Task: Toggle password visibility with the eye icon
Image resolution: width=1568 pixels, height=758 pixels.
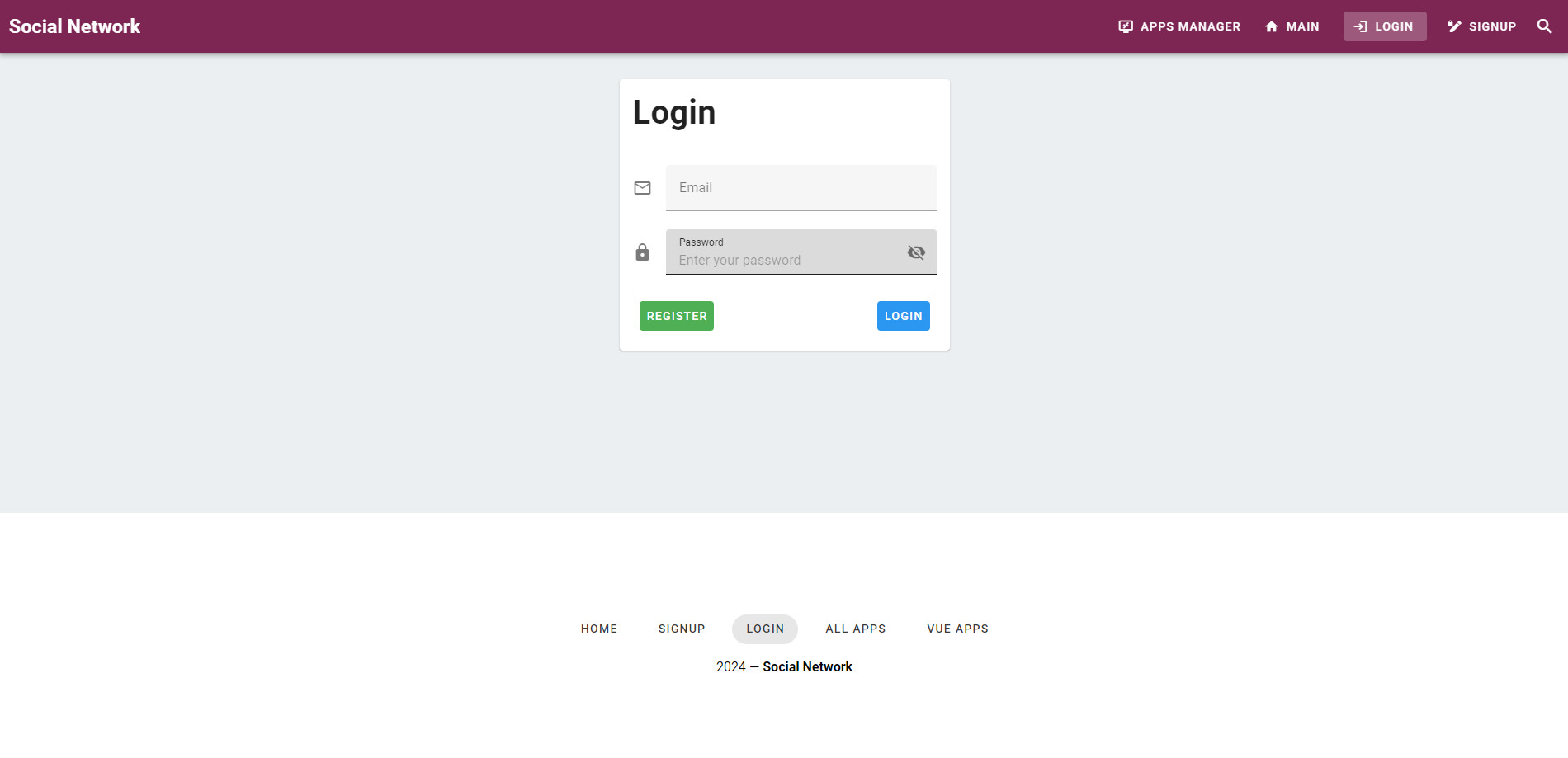Action: [916, 252]
